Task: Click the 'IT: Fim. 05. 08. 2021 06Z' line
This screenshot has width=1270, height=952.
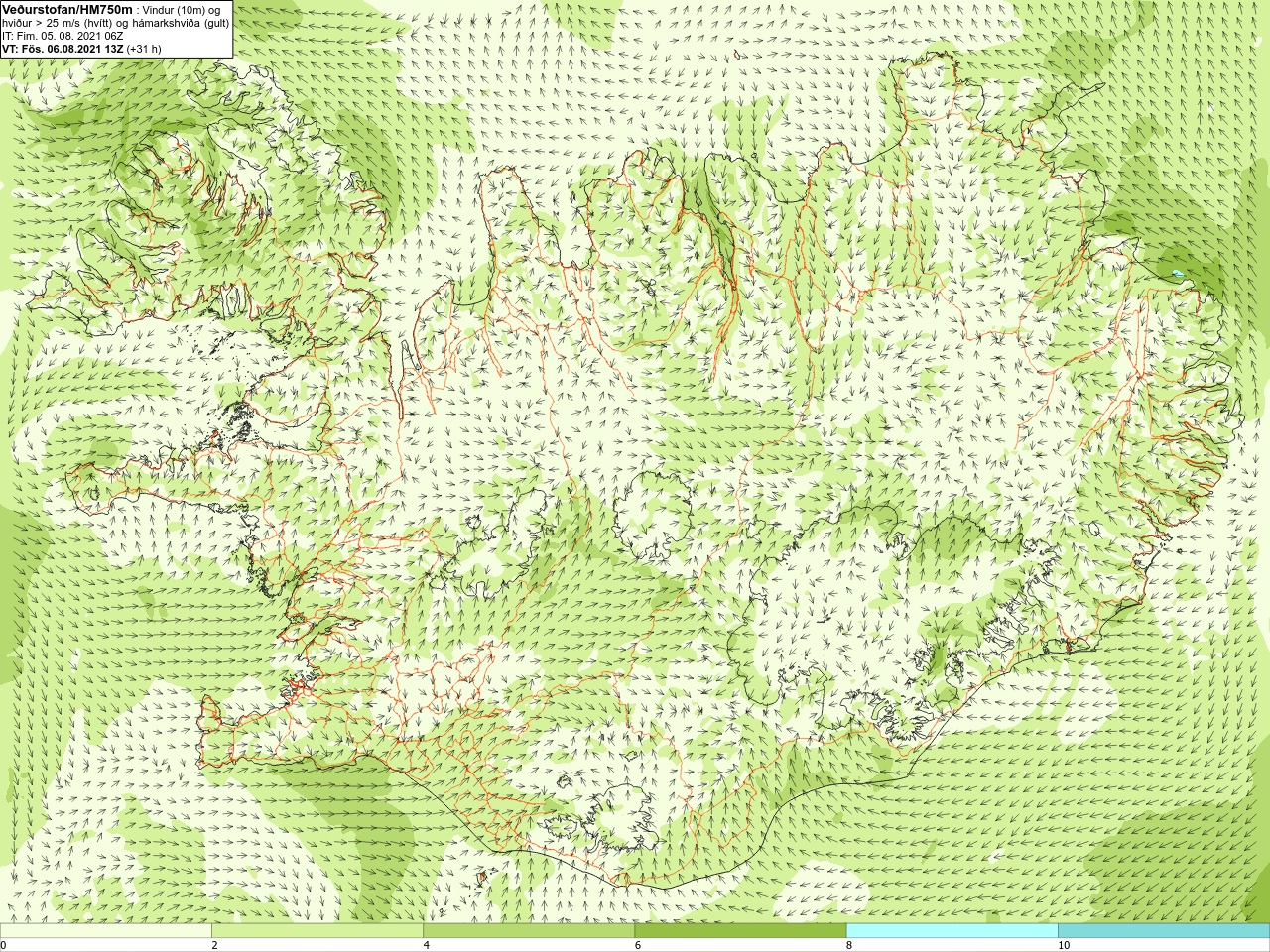Action: 63,36
